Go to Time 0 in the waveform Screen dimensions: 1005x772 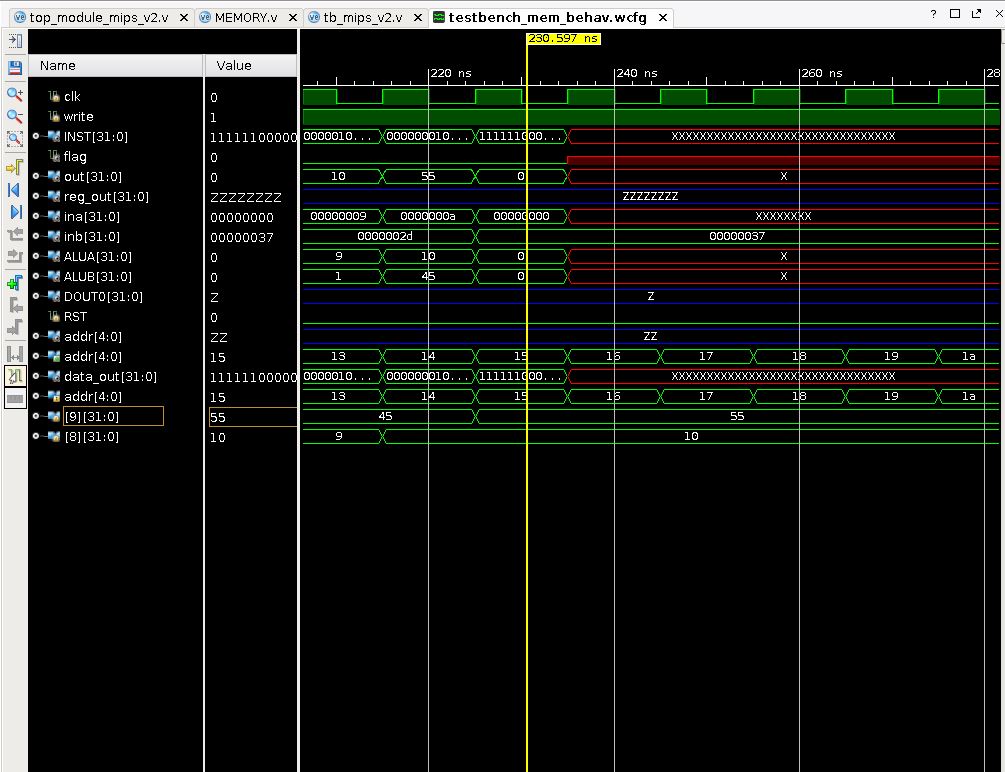coord(17,189)
